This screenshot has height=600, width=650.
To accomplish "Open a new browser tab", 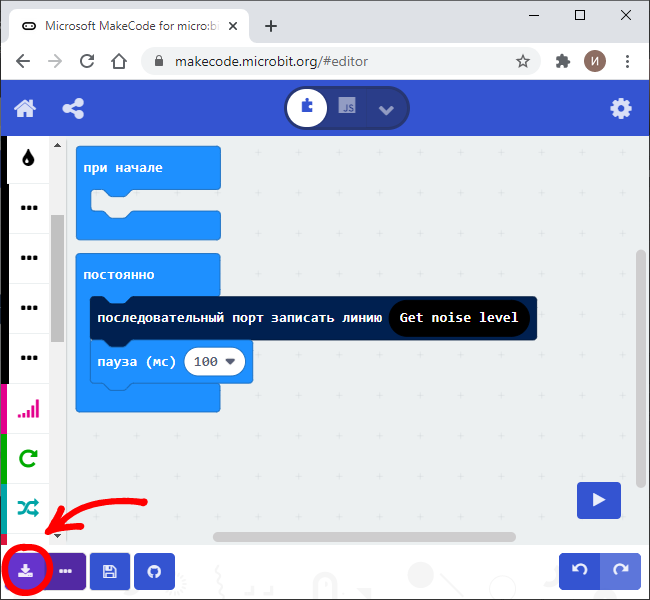I will click(271, 26).
